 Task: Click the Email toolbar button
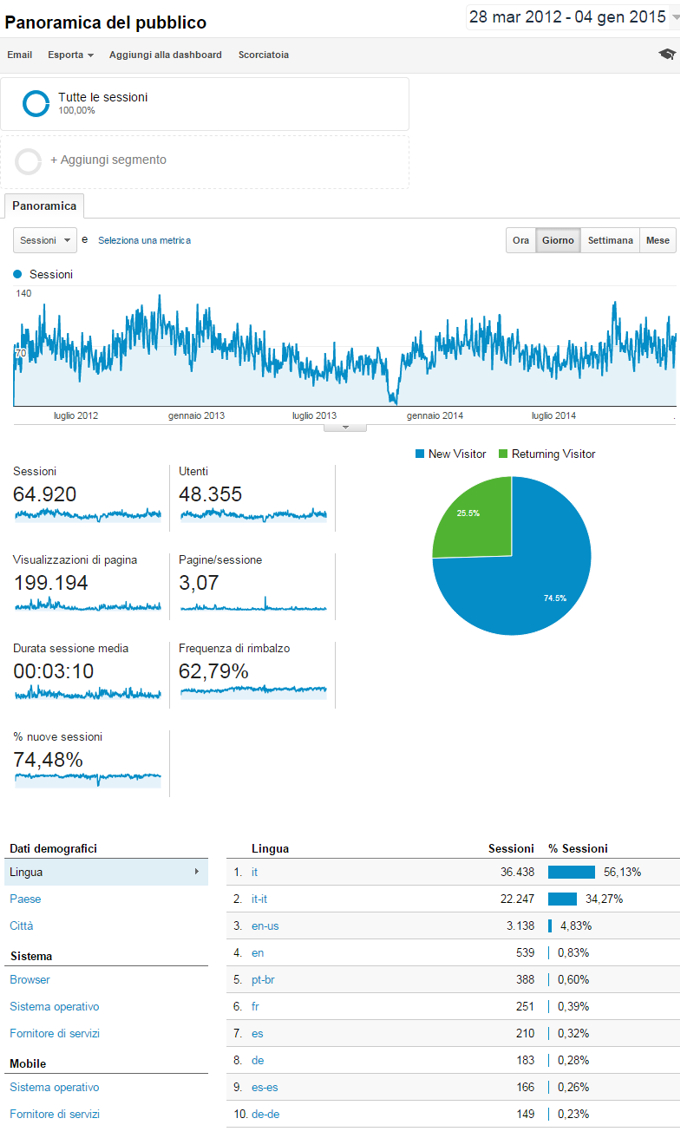[x=19, y=55]
